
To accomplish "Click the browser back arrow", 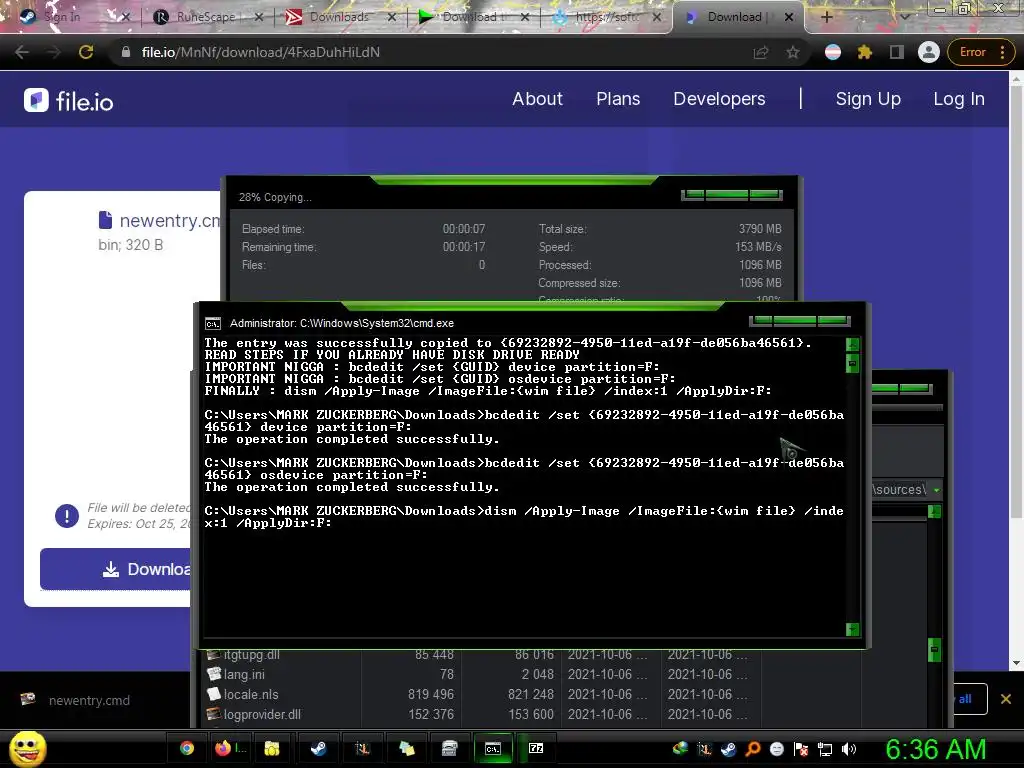I will pyautogui.click(x=22, y=52).
